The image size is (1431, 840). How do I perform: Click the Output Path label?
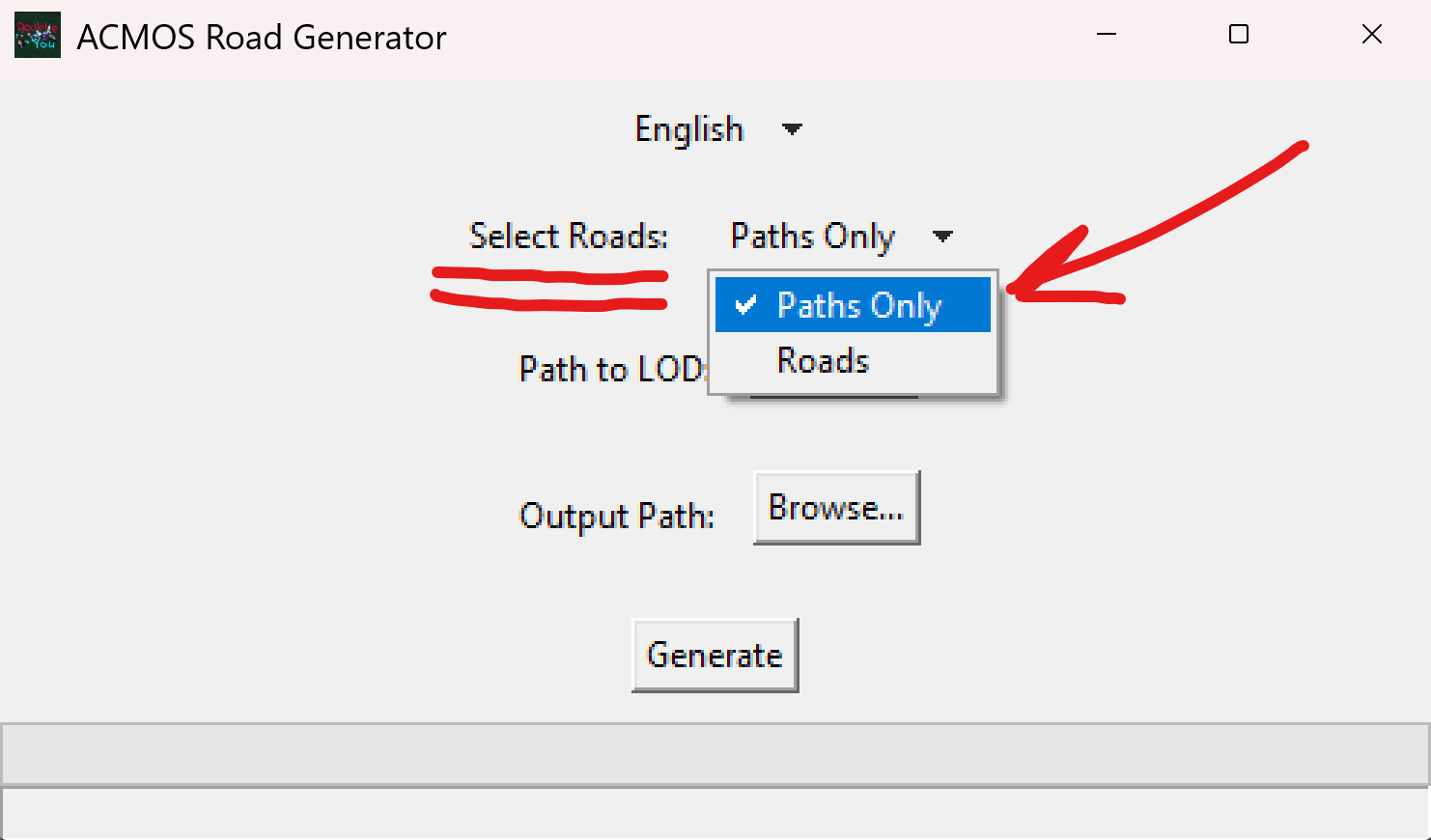(x=617, y=516)
